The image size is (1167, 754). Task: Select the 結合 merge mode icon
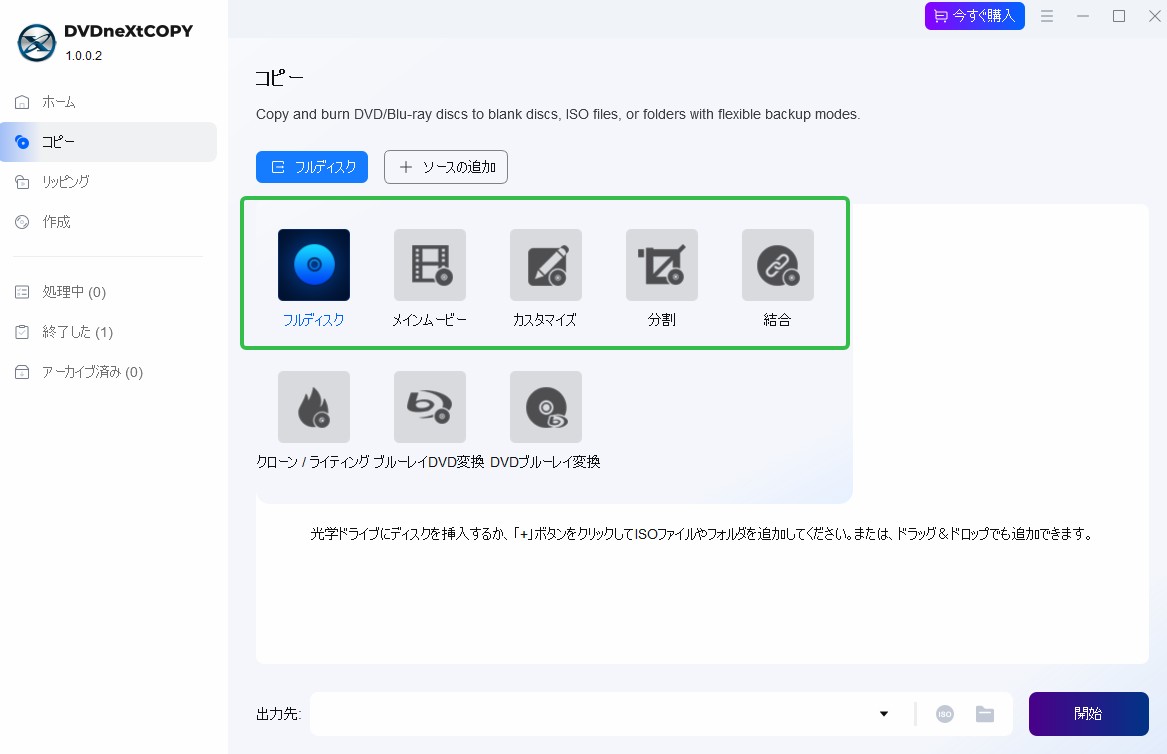coord(778,265)
